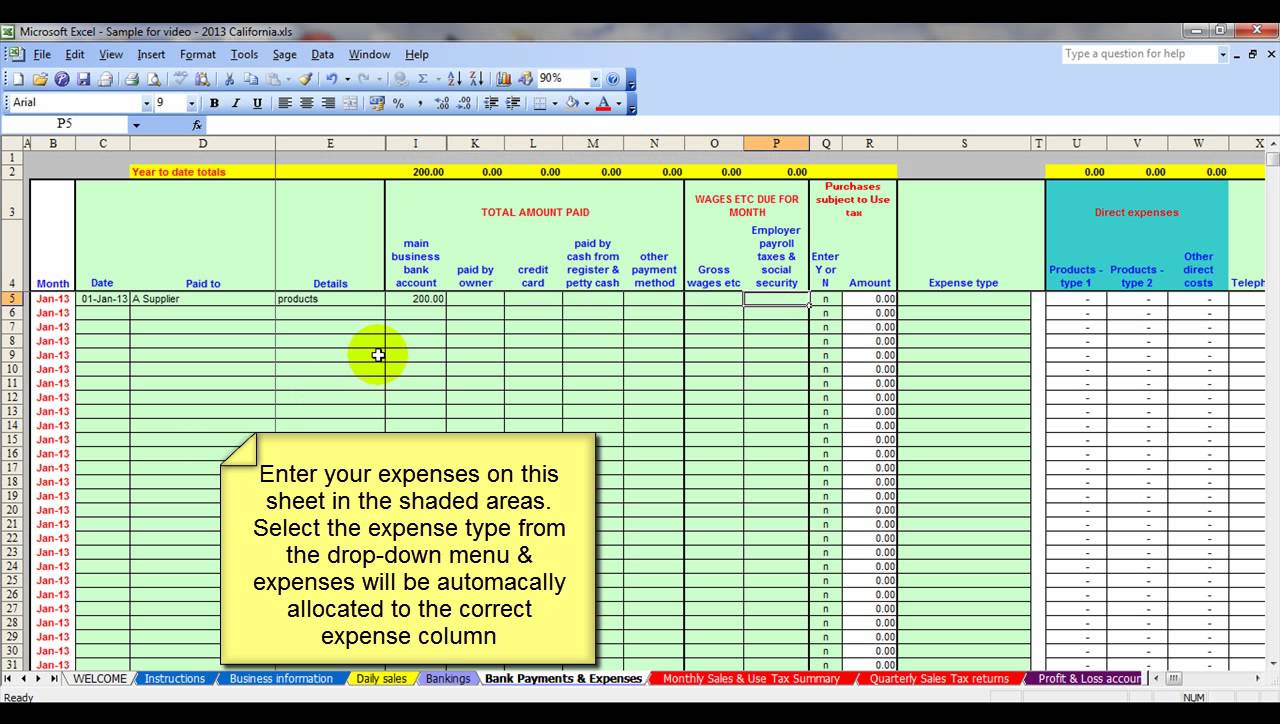The image size is (1280, 724).
Task: Click the Fill Color swatch
Action: [x=570, y=102]
